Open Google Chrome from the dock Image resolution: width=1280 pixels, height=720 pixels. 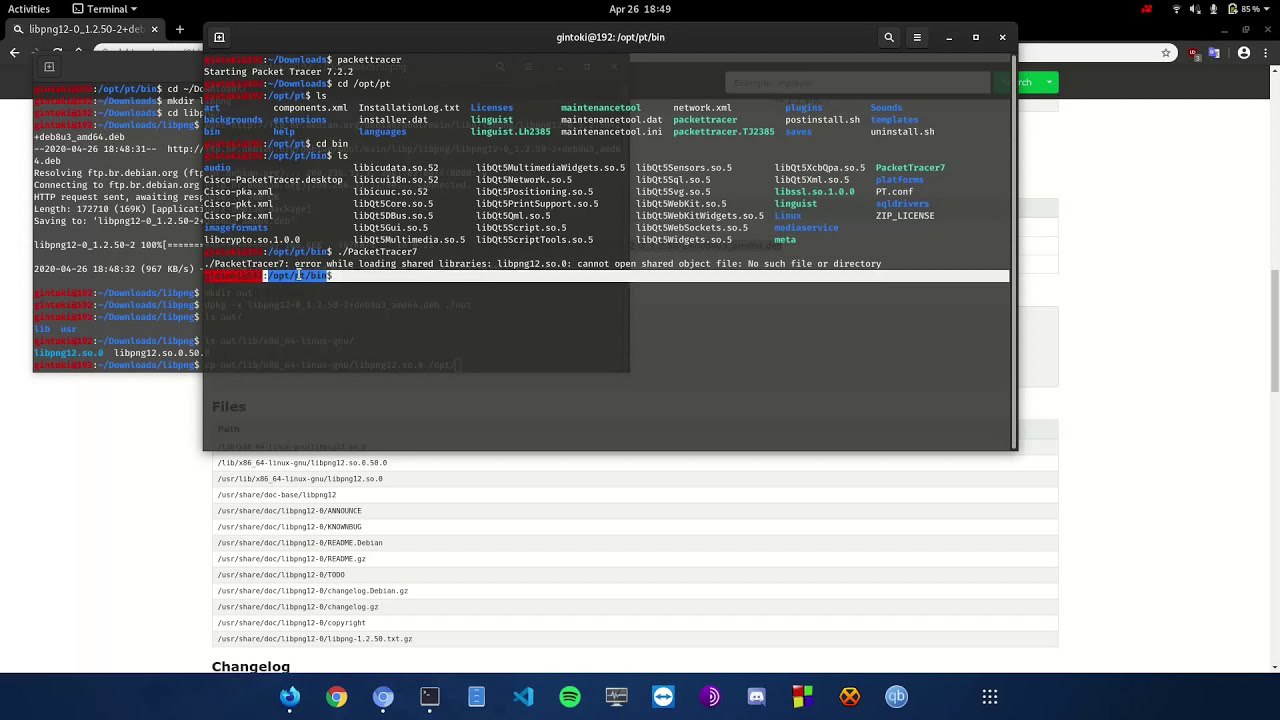point(336,697)
